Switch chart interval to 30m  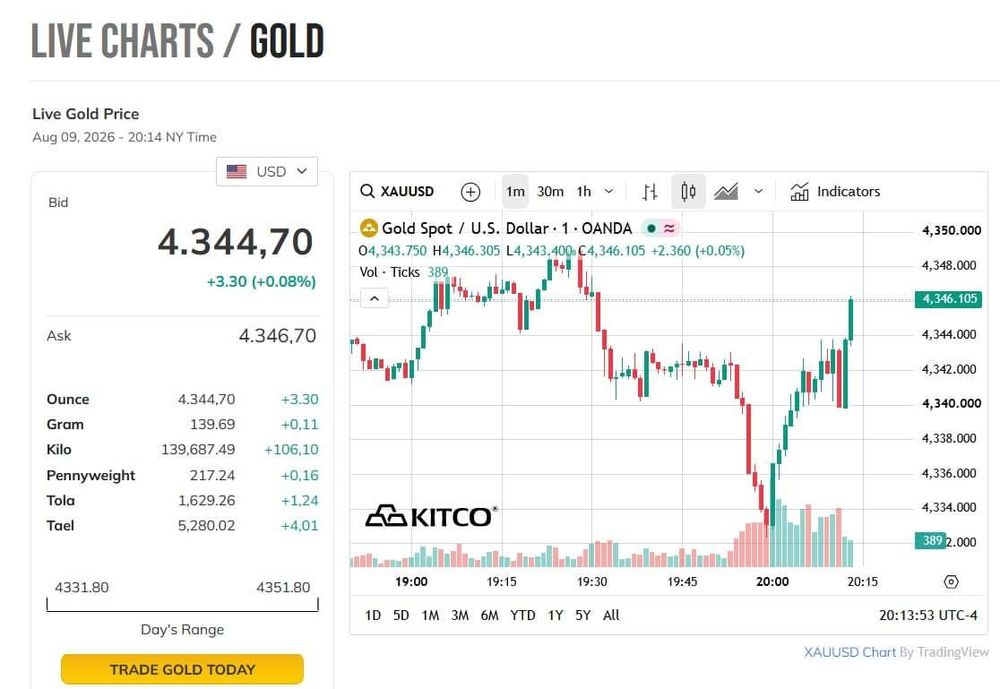tap(550, 191)
